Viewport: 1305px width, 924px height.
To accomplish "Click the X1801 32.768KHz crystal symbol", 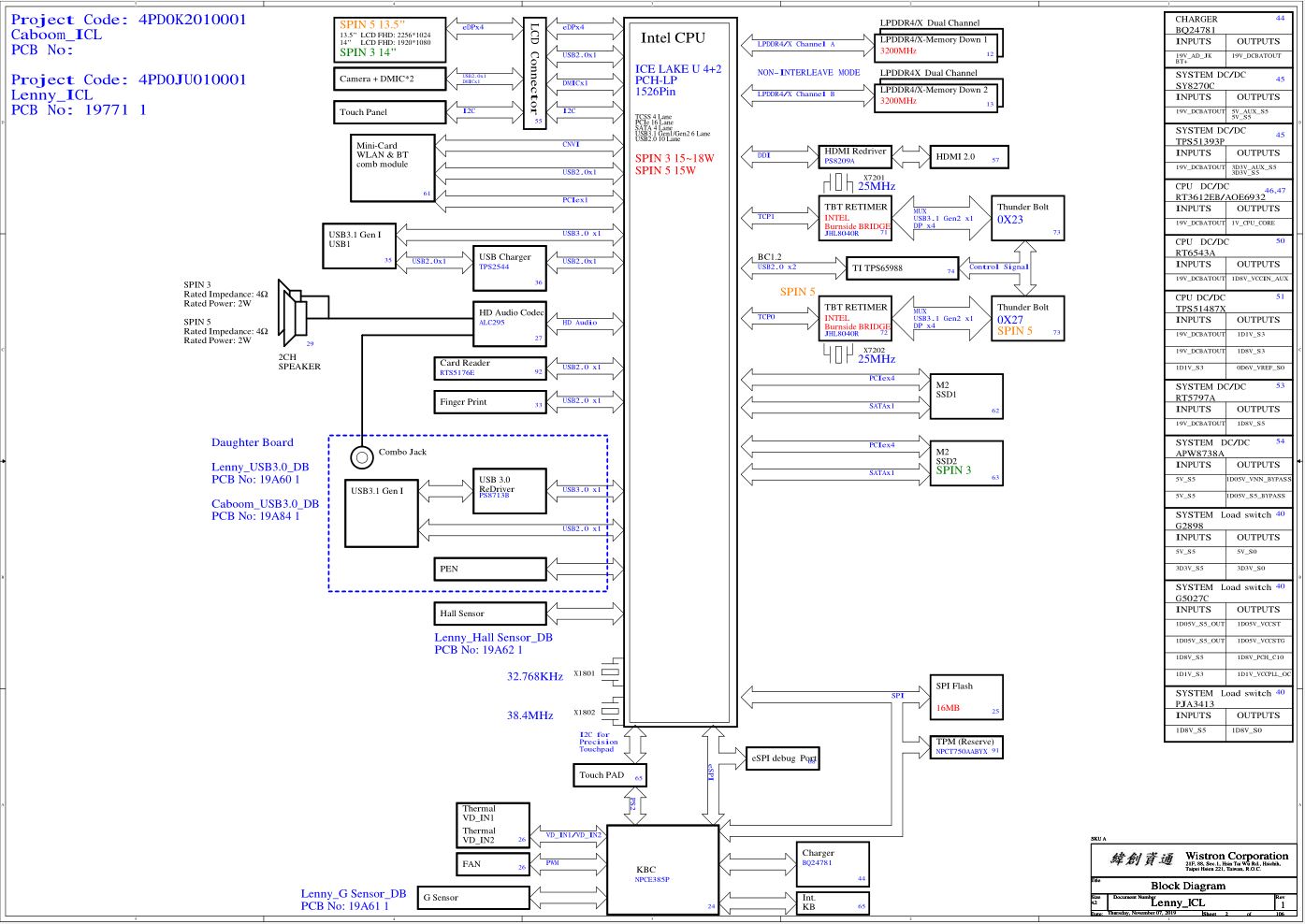I will (x=610, y=672).
